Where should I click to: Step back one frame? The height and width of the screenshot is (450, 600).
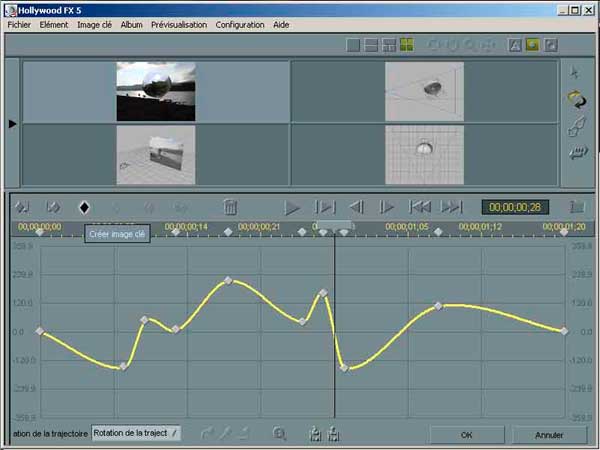(357, 207)
